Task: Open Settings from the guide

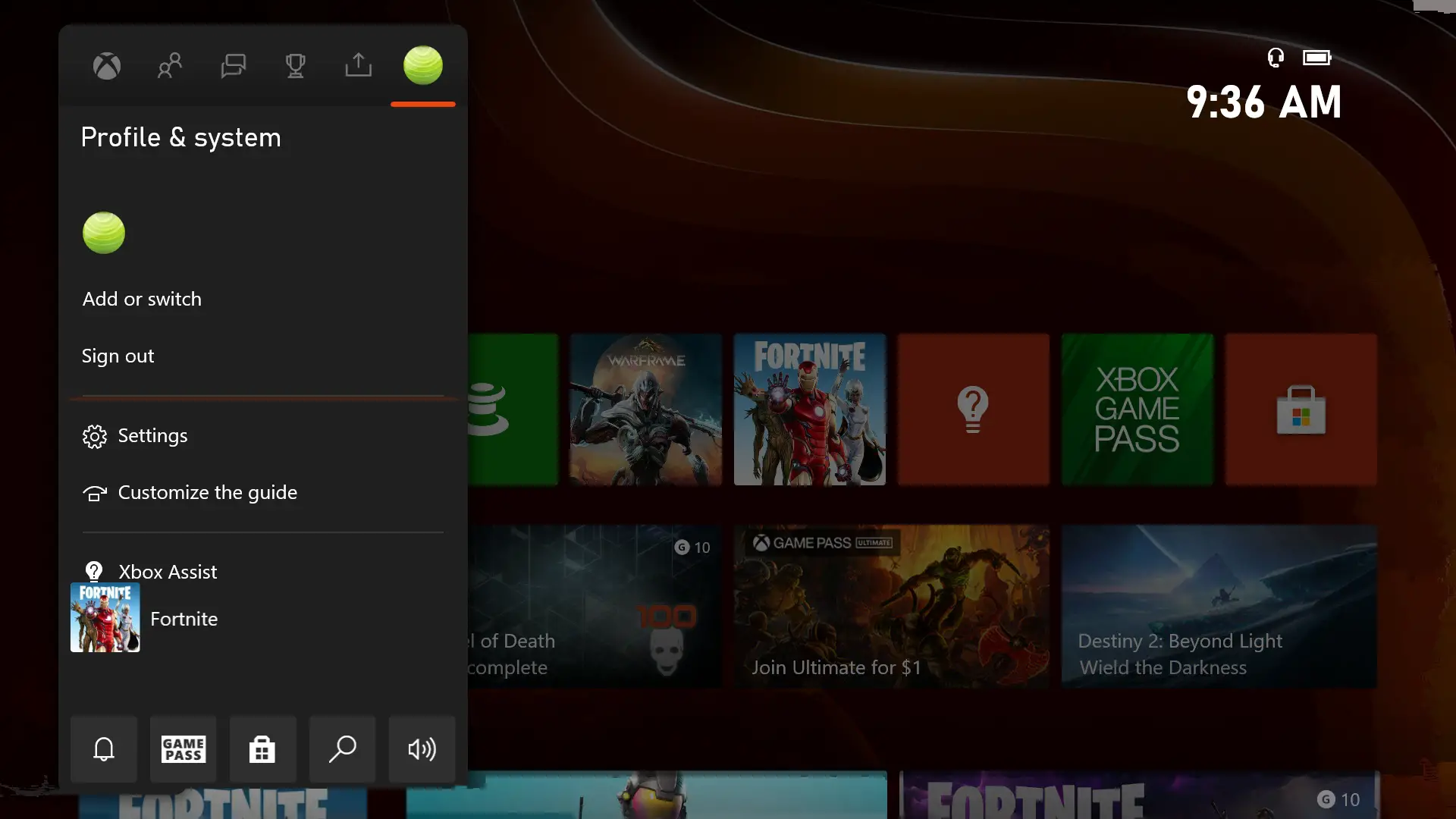Action: pos(152,436)
